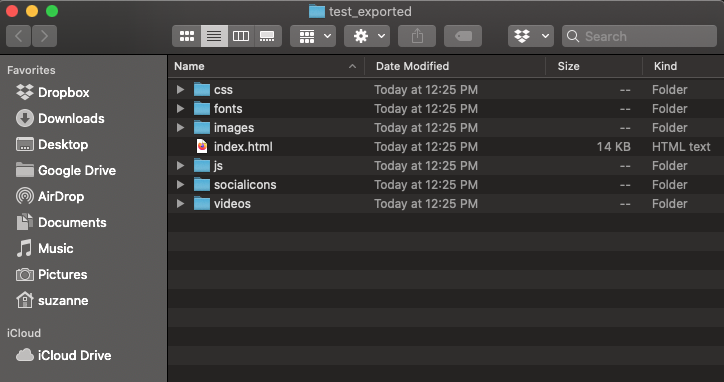Screen dimensions: 724x382
Task: Expand the socialicons folder
Action: point(180,184)
